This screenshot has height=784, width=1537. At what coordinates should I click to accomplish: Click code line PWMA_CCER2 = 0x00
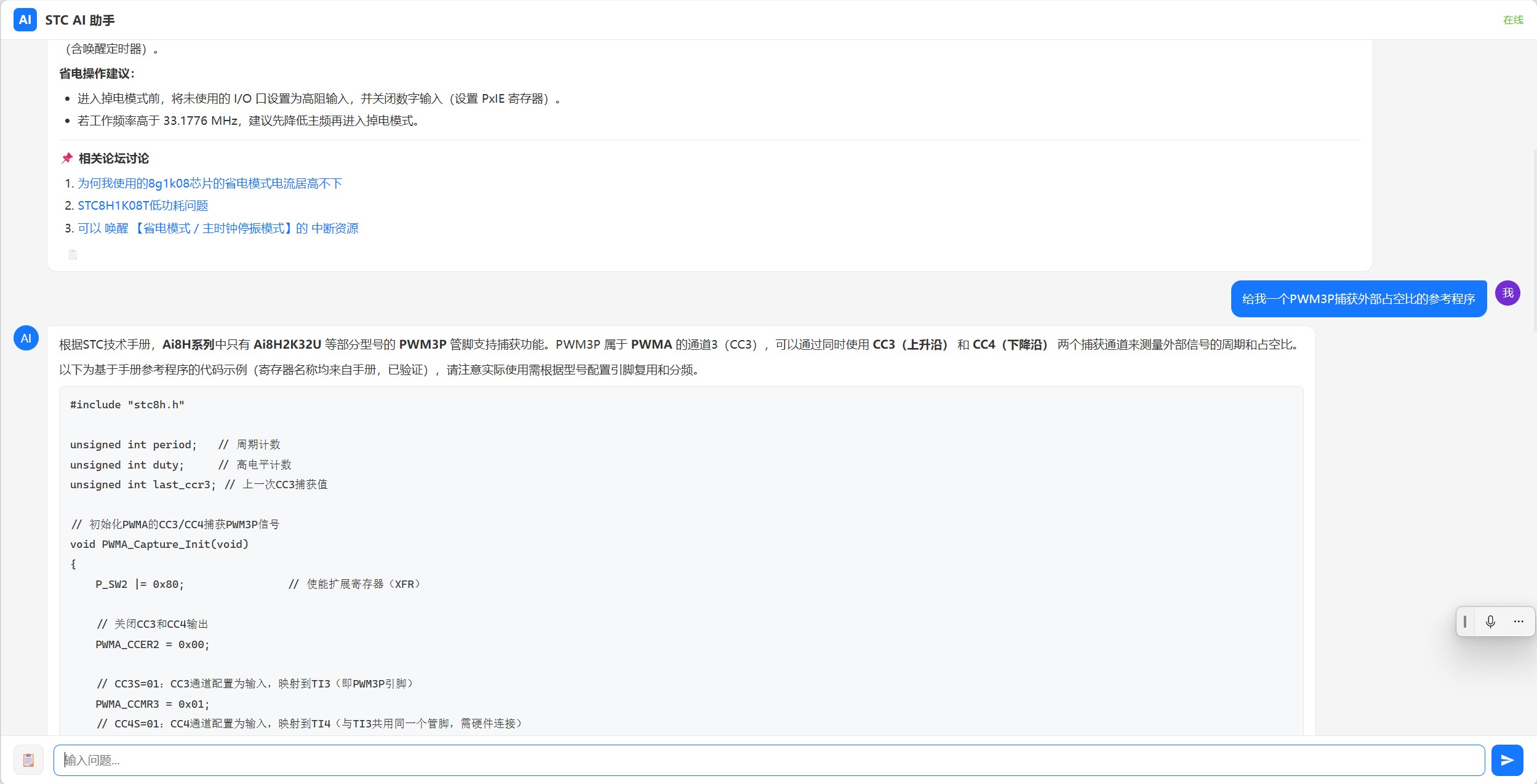click(153, 644)
